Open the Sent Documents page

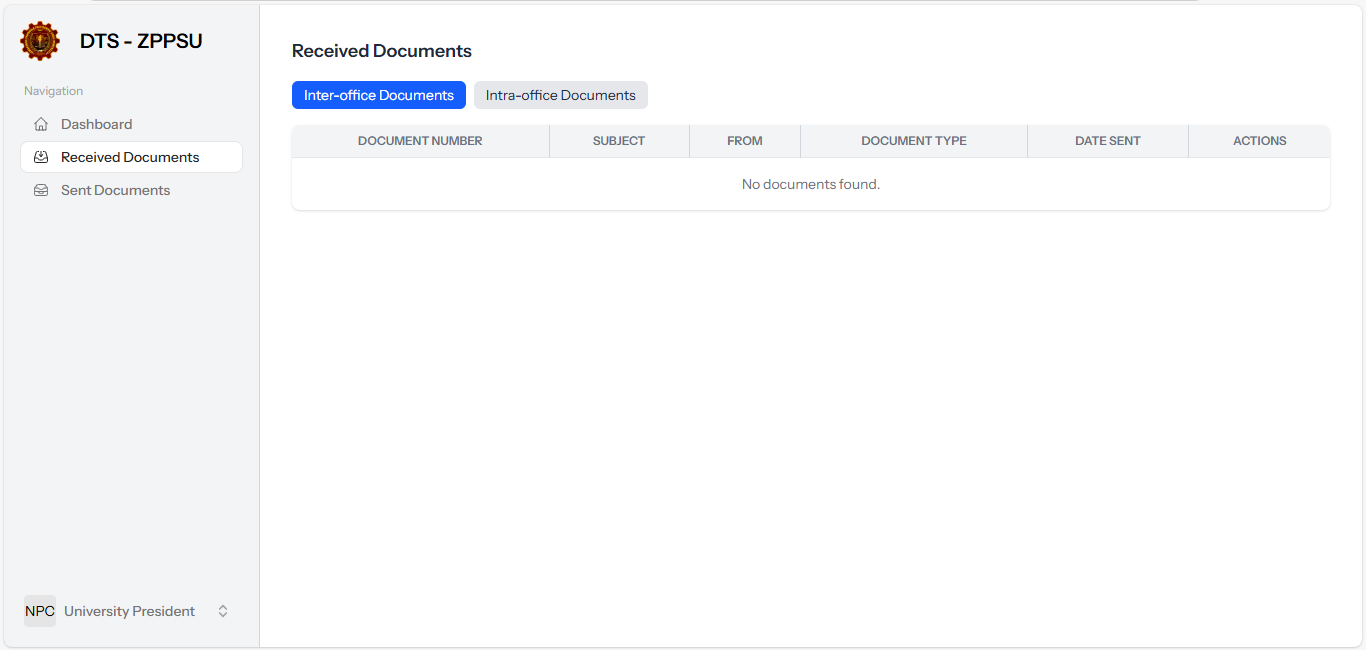(115, 189)
